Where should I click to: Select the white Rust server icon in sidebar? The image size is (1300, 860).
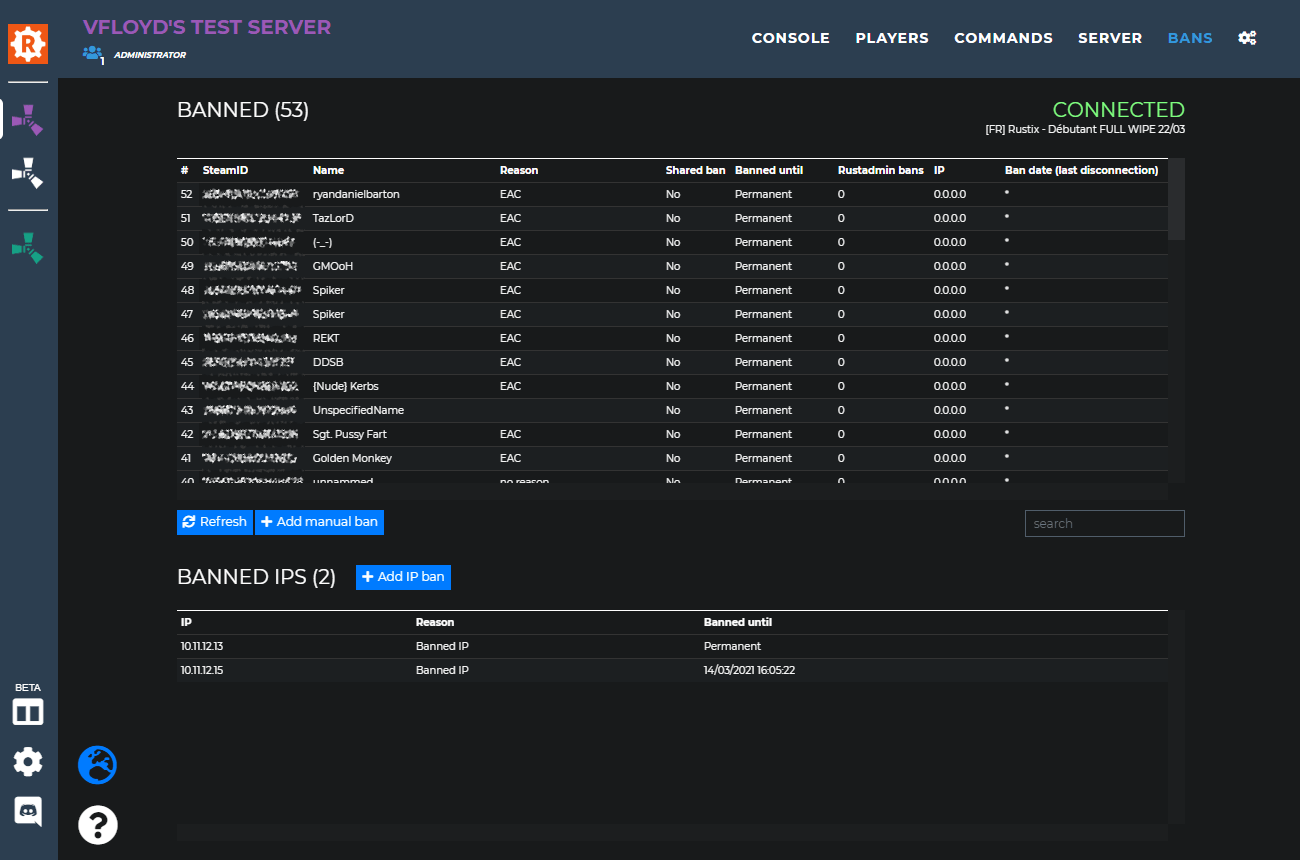(x=27, y=173)
